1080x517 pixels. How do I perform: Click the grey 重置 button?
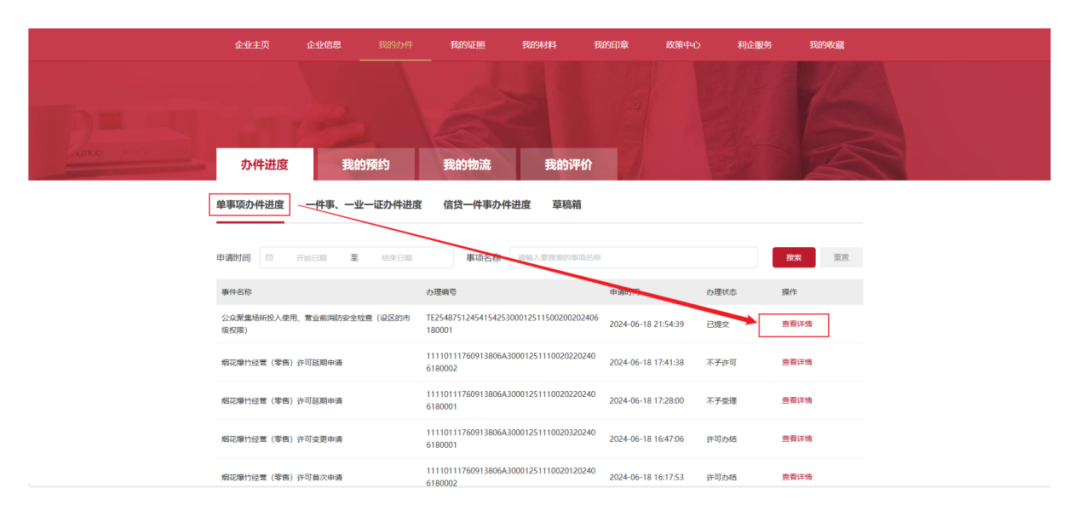841,258
